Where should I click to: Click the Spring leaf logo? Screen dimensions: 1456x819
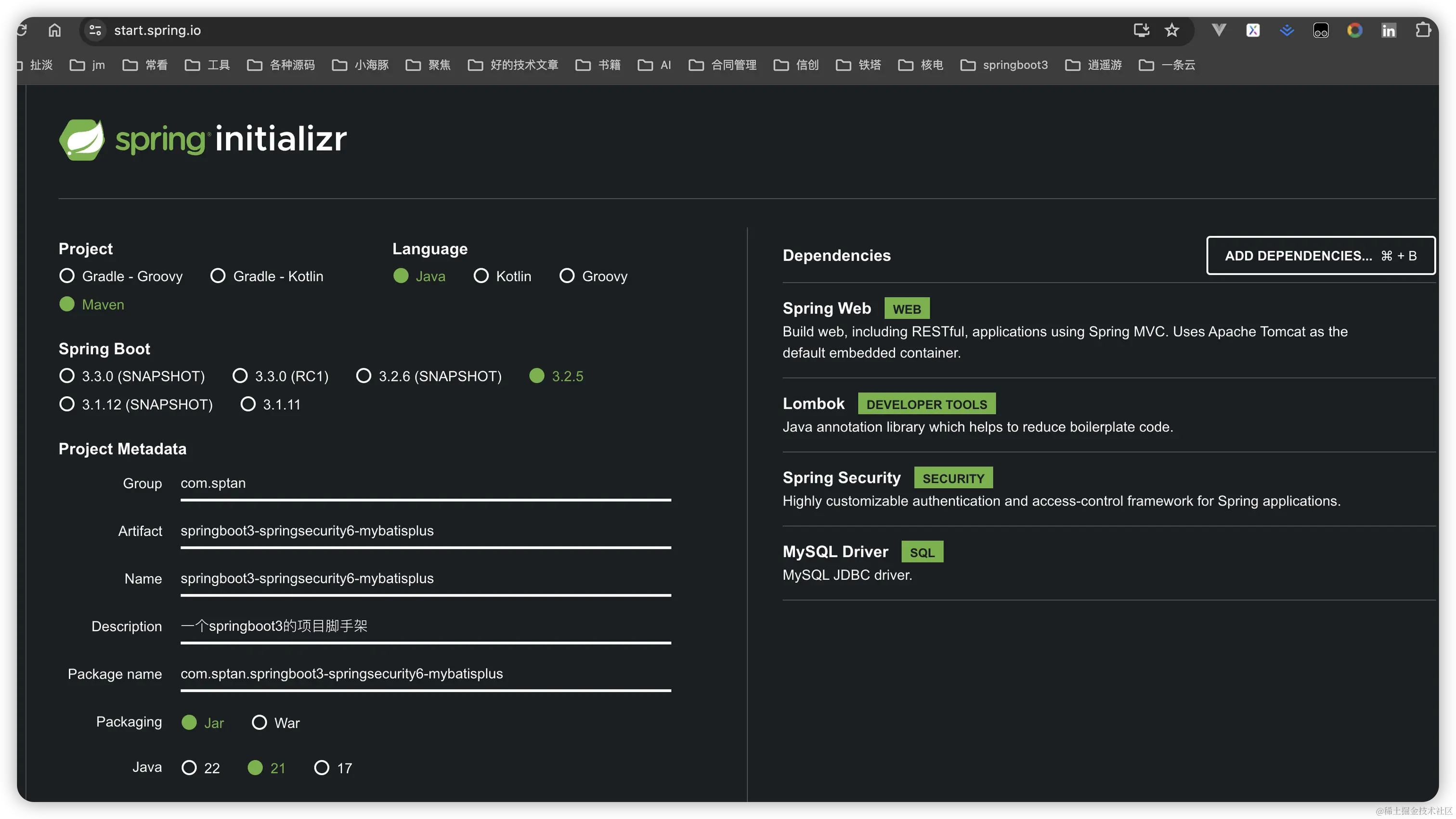[x=82, y=140]
